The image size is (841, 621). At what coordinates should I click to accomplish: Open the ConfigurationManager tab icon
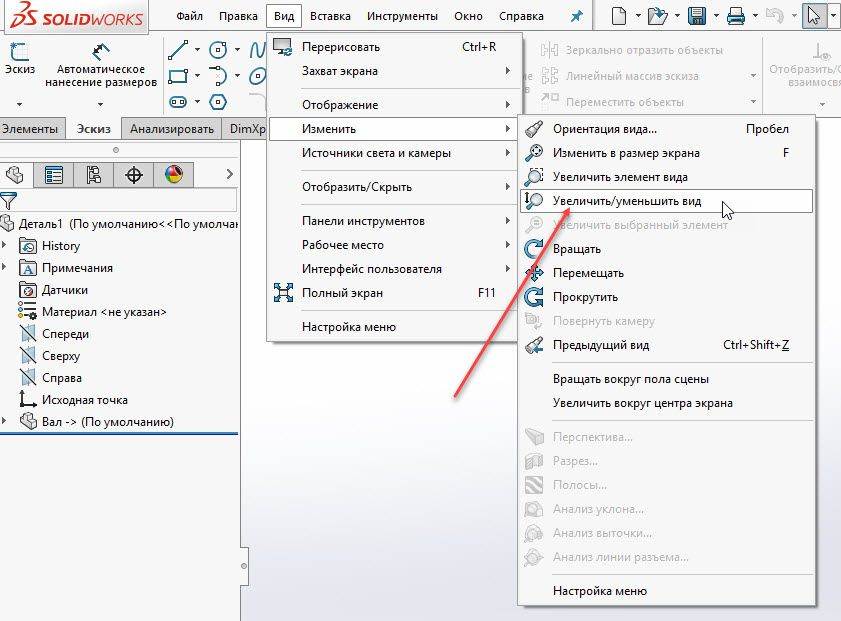click(93, 174)
